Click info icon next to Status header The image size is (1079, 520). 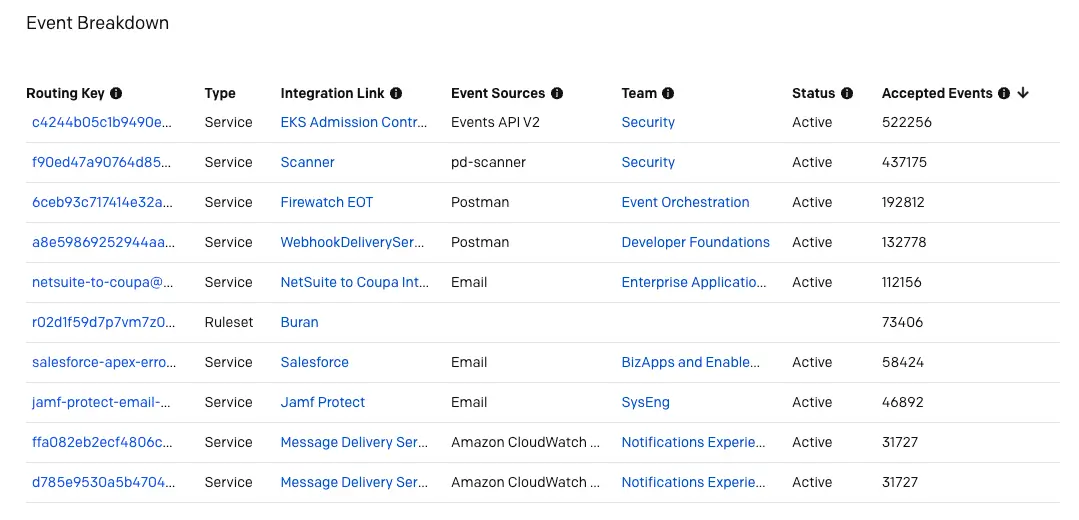click(x=847, y=93)
